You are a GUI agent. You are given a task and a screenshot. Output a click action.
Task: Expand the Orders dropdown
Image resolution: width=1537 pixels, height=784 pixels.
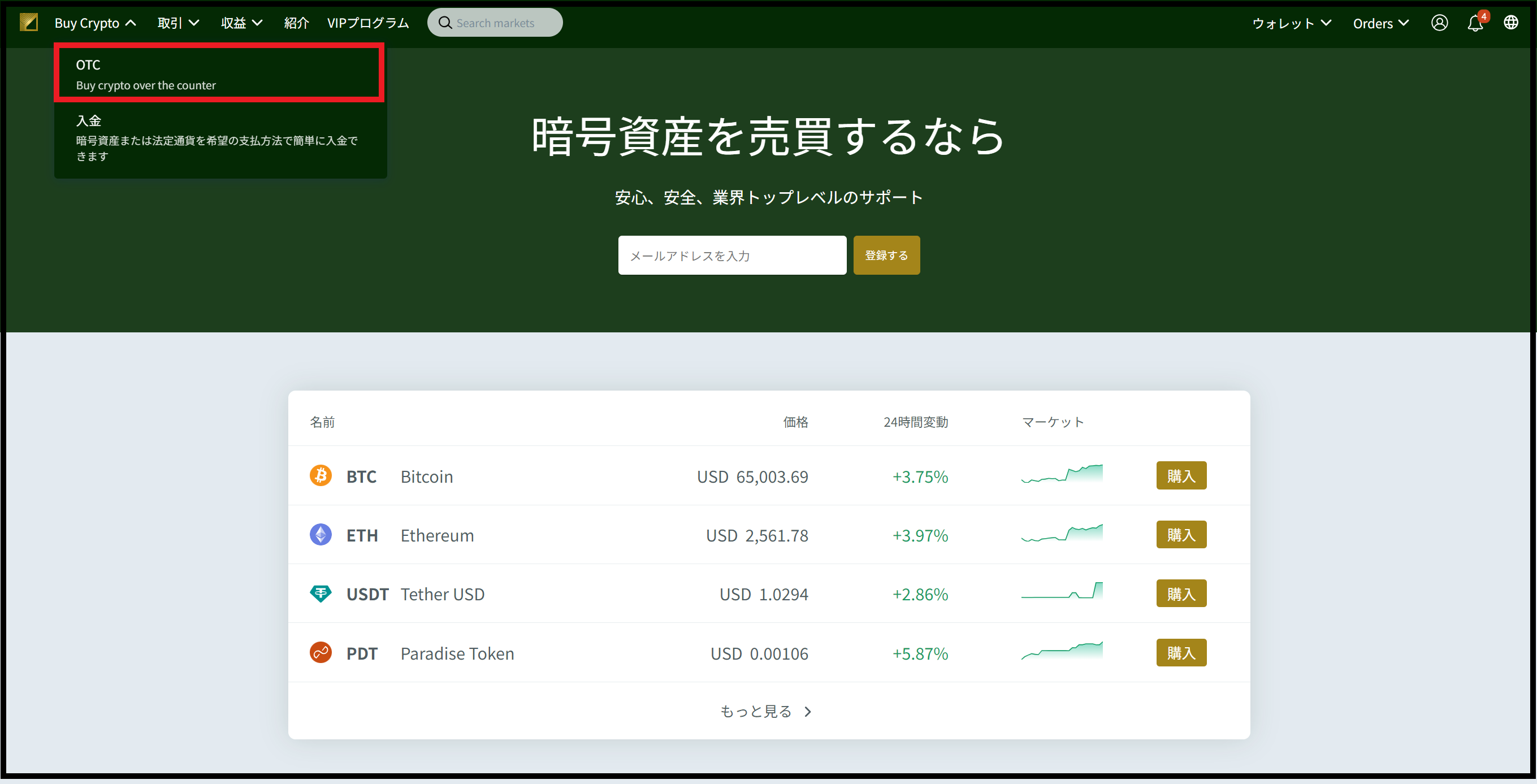coord(1380,23)
